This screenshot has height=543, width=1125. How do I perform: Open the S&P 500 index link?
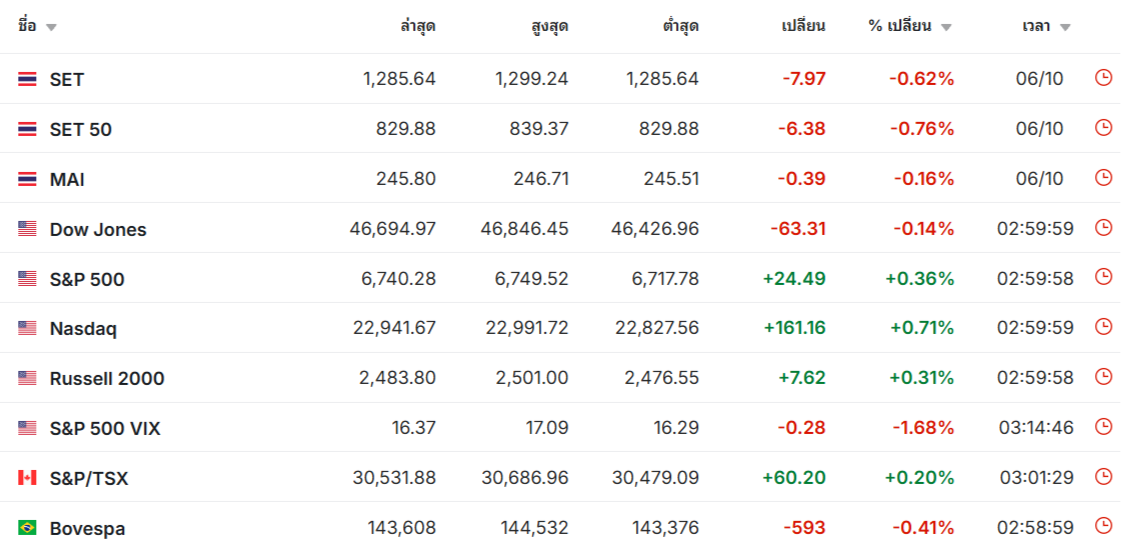click(87, 279)
